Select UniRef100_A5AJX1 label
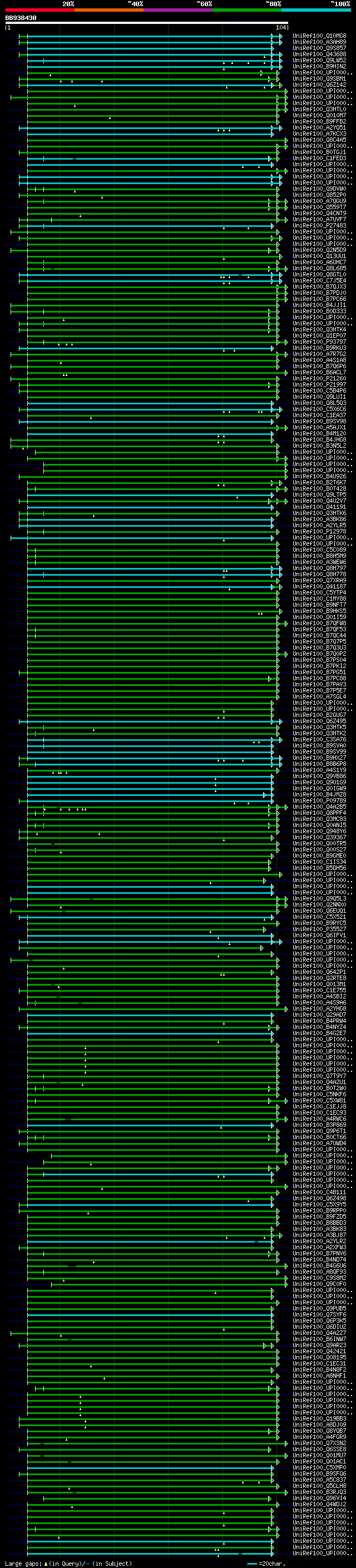This screenshot has width=356, height=1568. coord(319,427)
